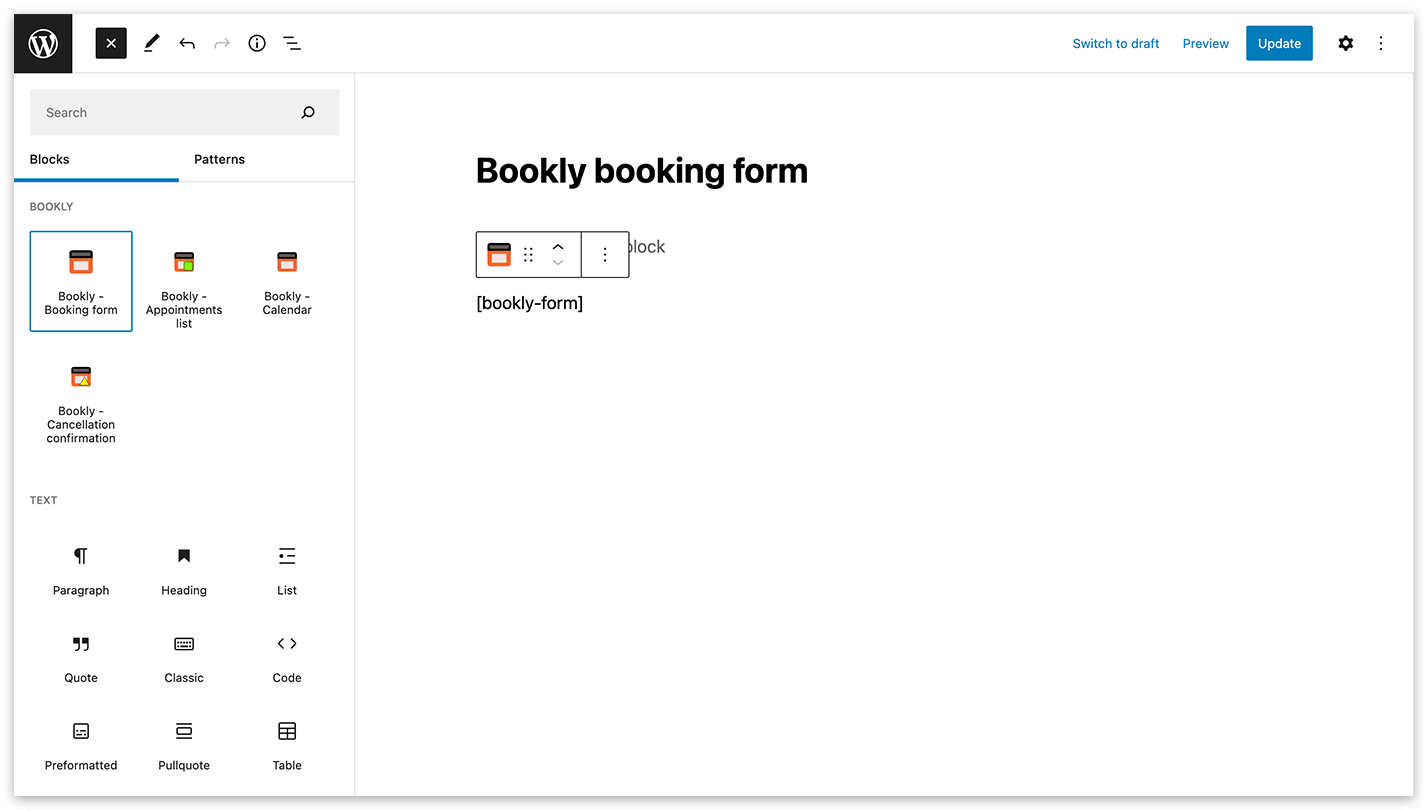The width and height of the screenshot is (1428, 810).
Task: Open the Settings gear sidebar
Action: pyautogui.click(x=1346, y=43)
